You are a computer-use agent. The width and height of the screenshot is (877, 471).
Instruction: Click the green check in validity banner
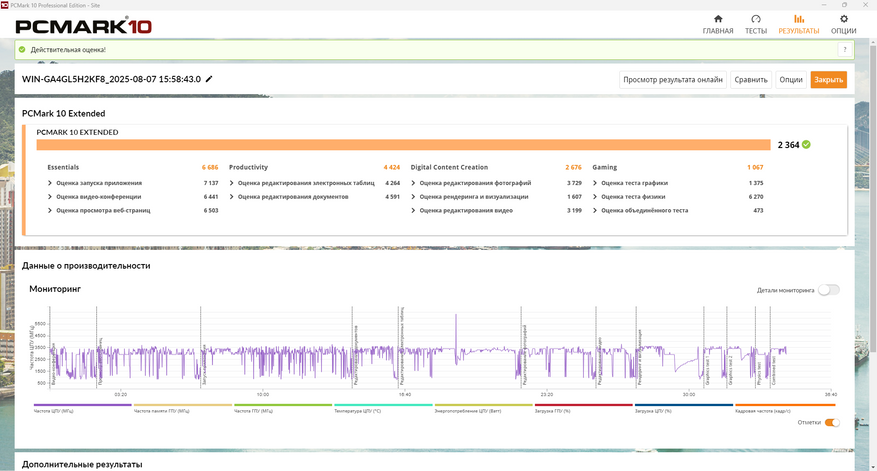click(23, 49)
